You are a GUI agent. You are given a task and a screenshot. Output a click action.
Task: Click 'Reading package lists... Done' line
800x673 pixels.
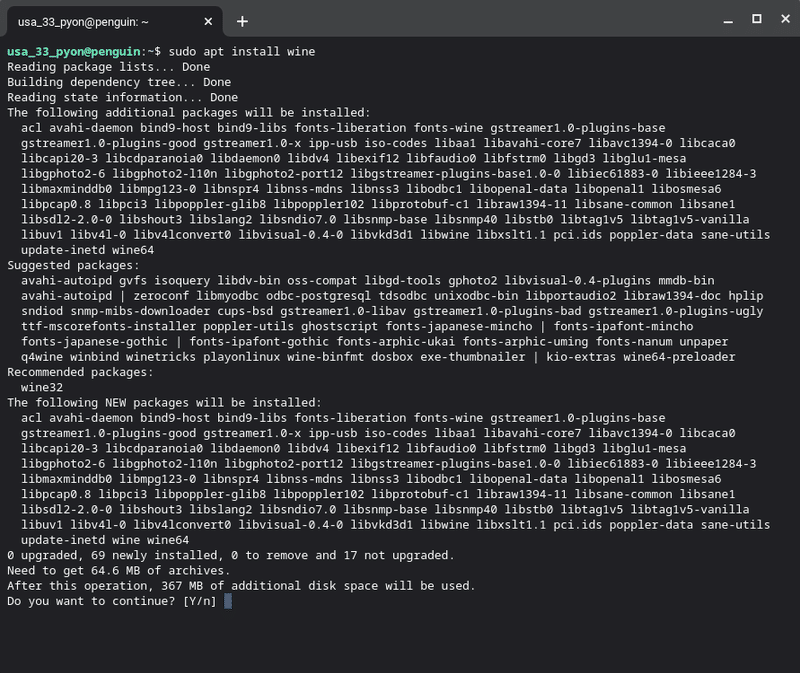[109, 67]
